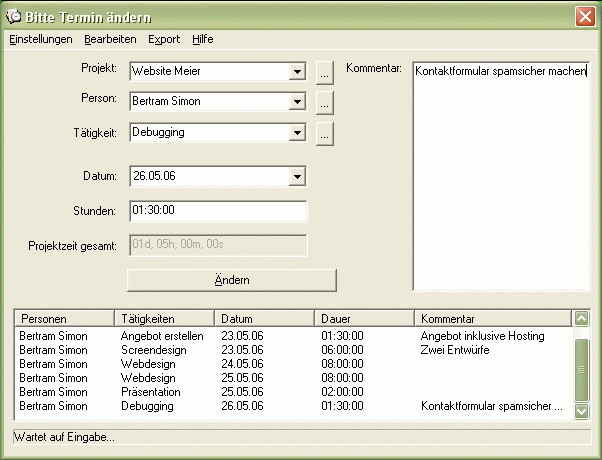Close the Bitte Termin ändern window

(x=585, y=15)
